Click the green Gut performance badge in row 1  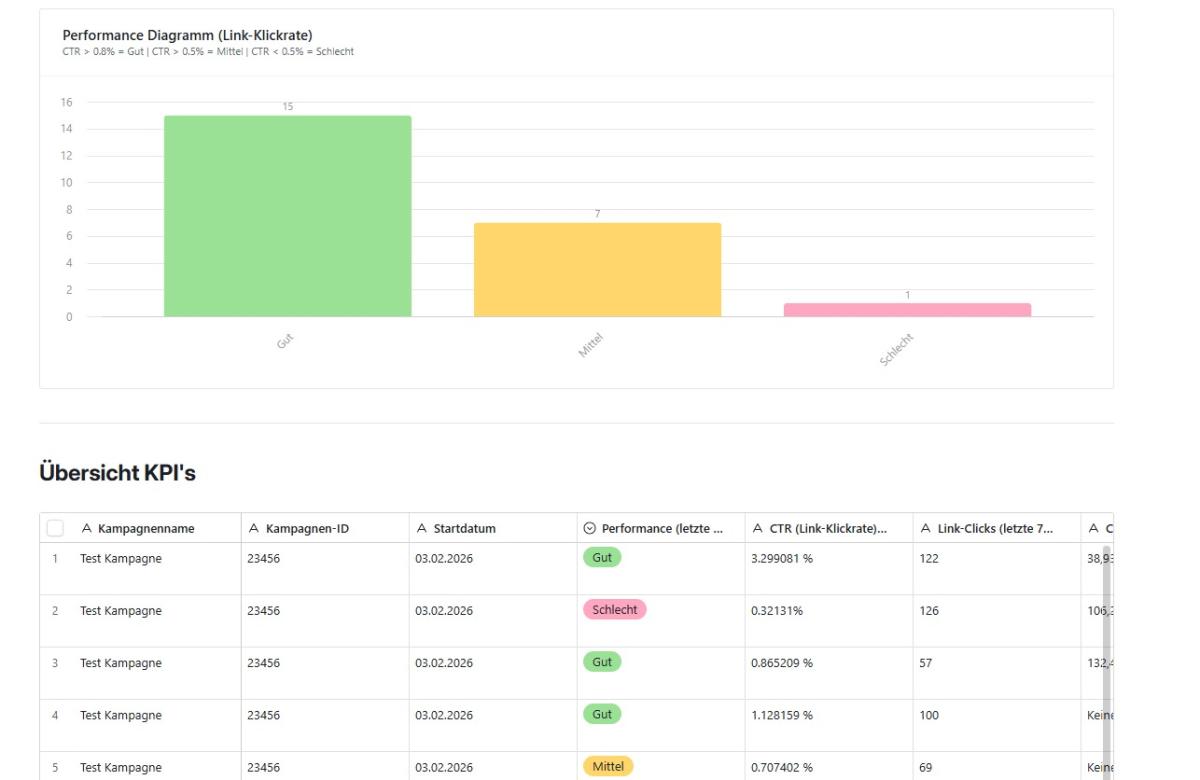point(602,557)
